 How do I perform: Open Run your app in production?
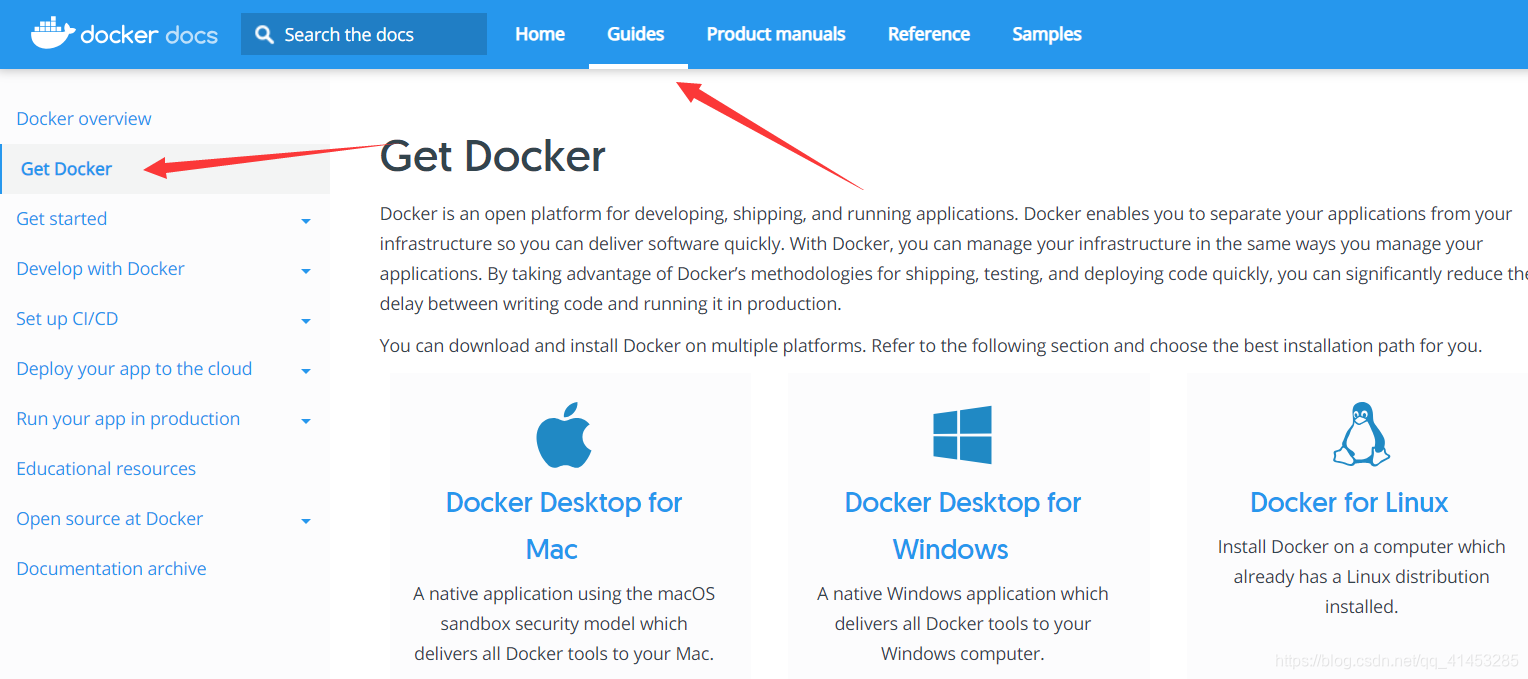point(128,419)
